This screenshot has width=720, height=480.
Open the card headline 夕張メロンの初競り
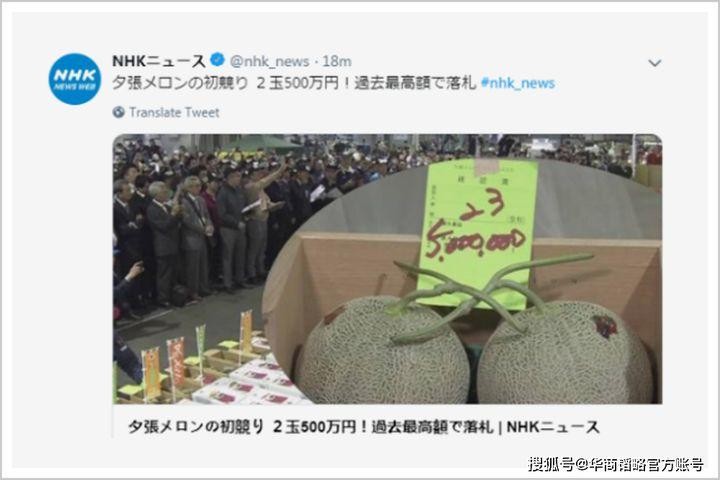[x=196, y=427]
